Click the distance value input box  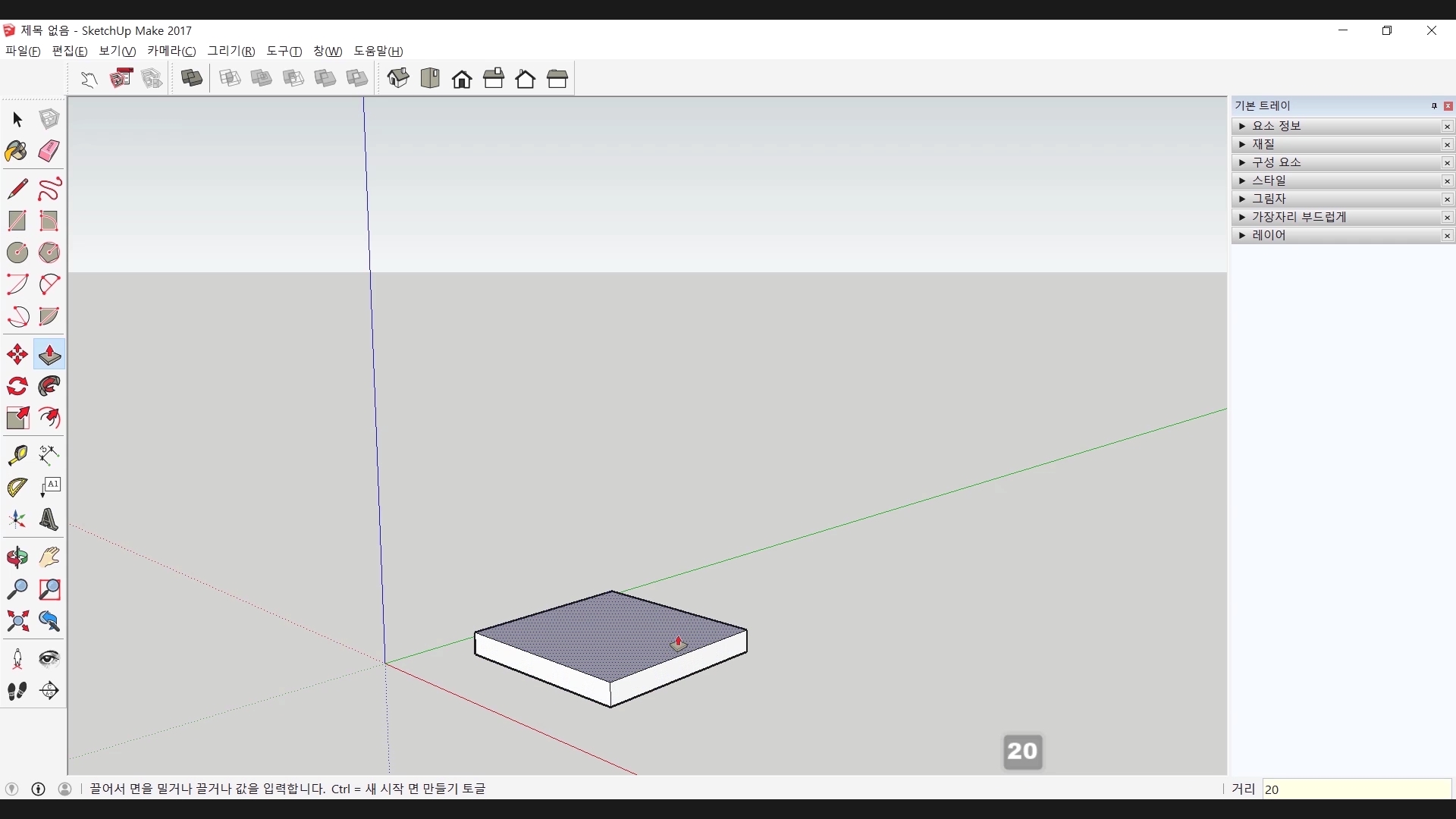(x=1356, y=789)
